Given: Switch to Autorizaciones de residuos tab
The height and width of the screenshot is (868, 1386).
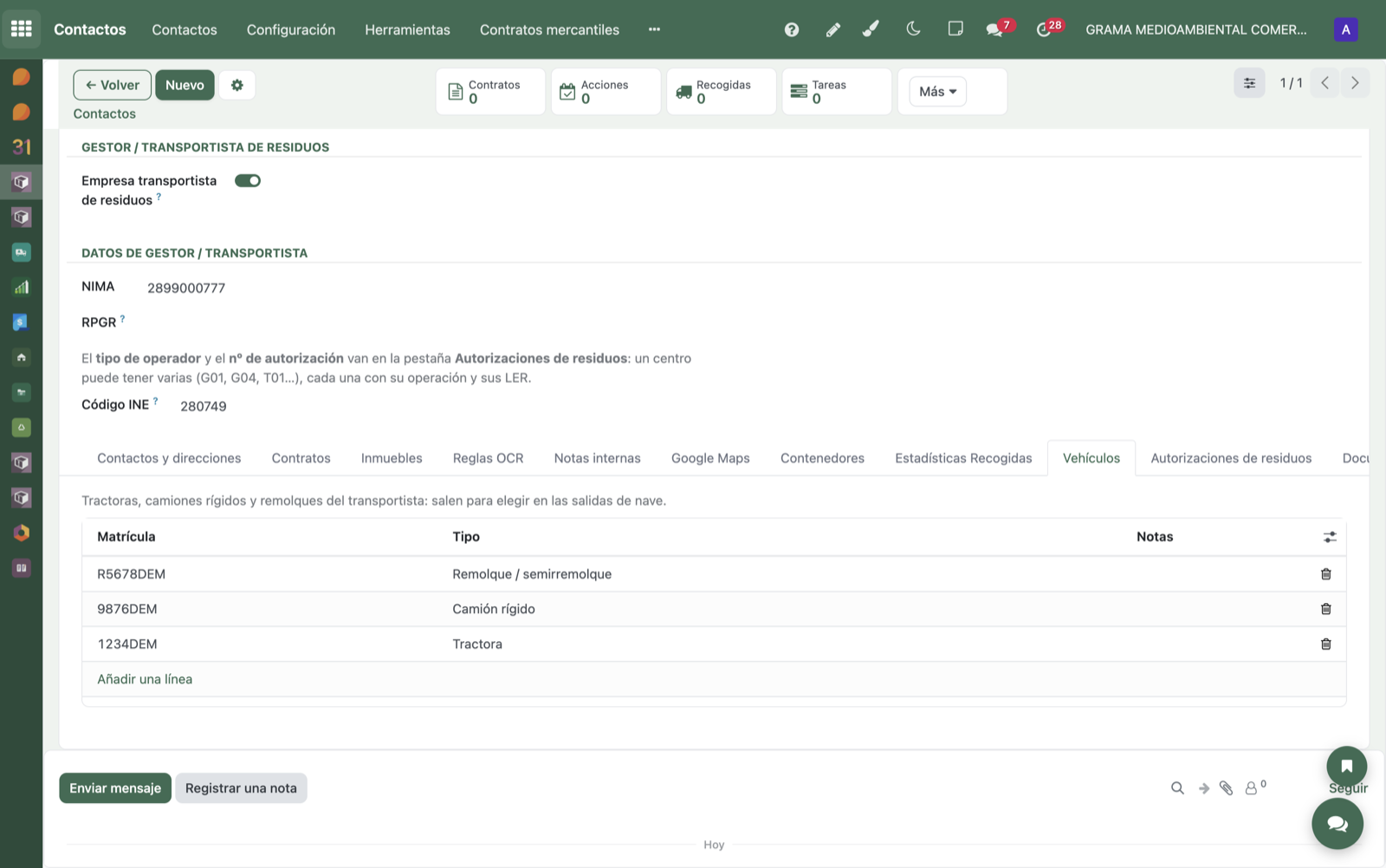Looking at the screenshot, I should [1231, 458].
